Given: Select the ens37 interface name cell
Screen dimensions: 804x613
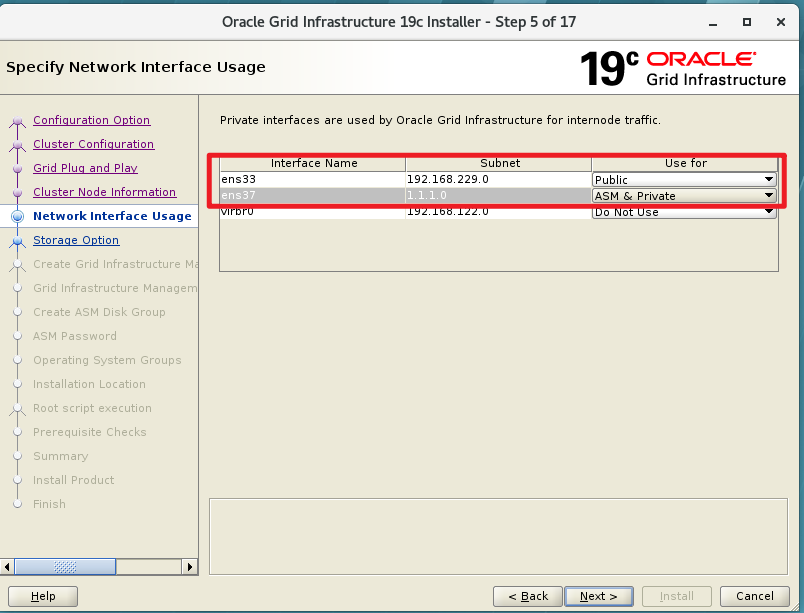Looking at the screenshot, I should click(x=313, y=195).
